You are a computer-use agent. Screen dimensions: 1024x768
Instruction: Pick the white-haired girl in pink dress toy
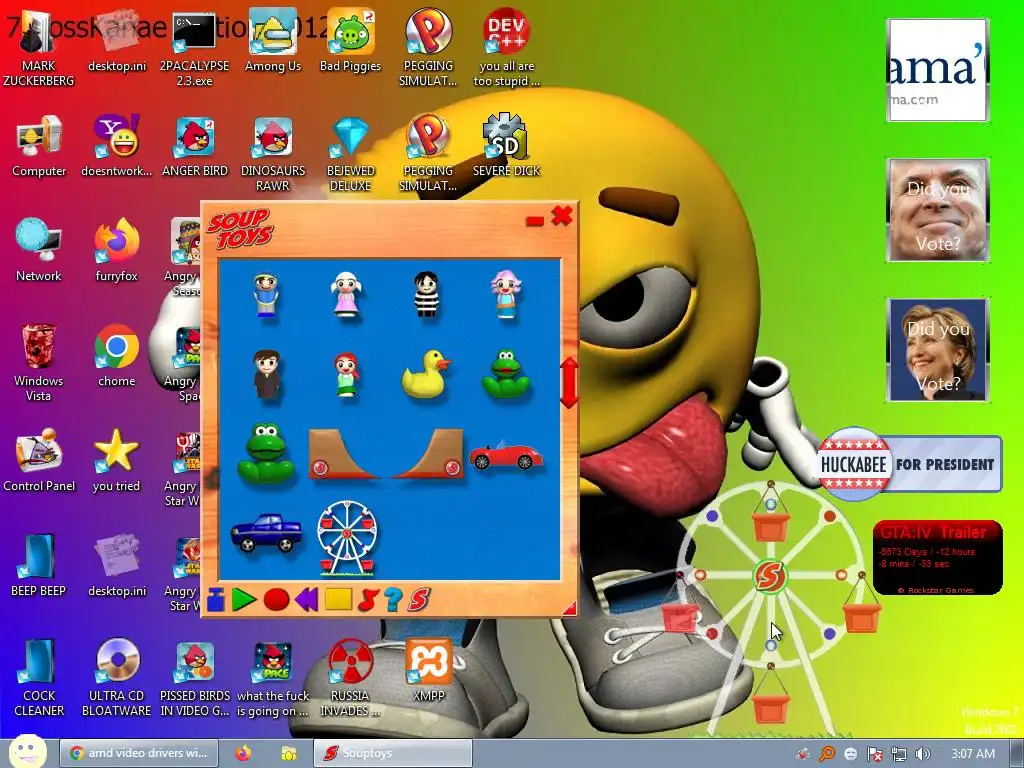346,295
